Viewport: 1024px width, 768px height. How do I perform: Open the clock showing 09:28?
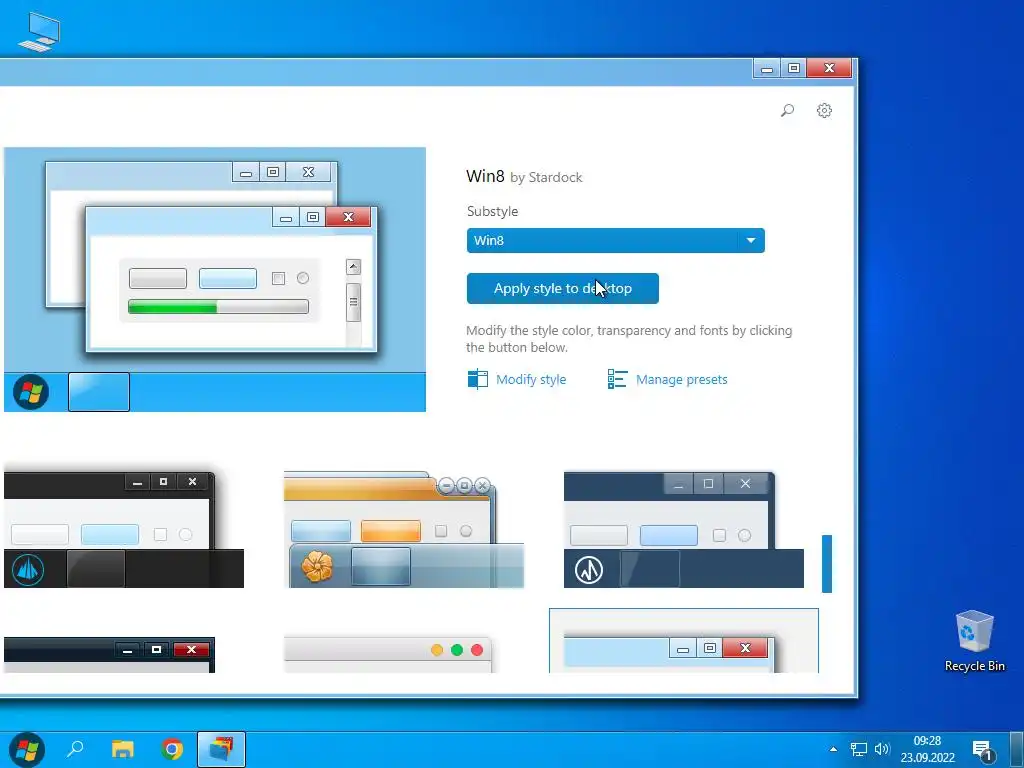tap(927, 749)
